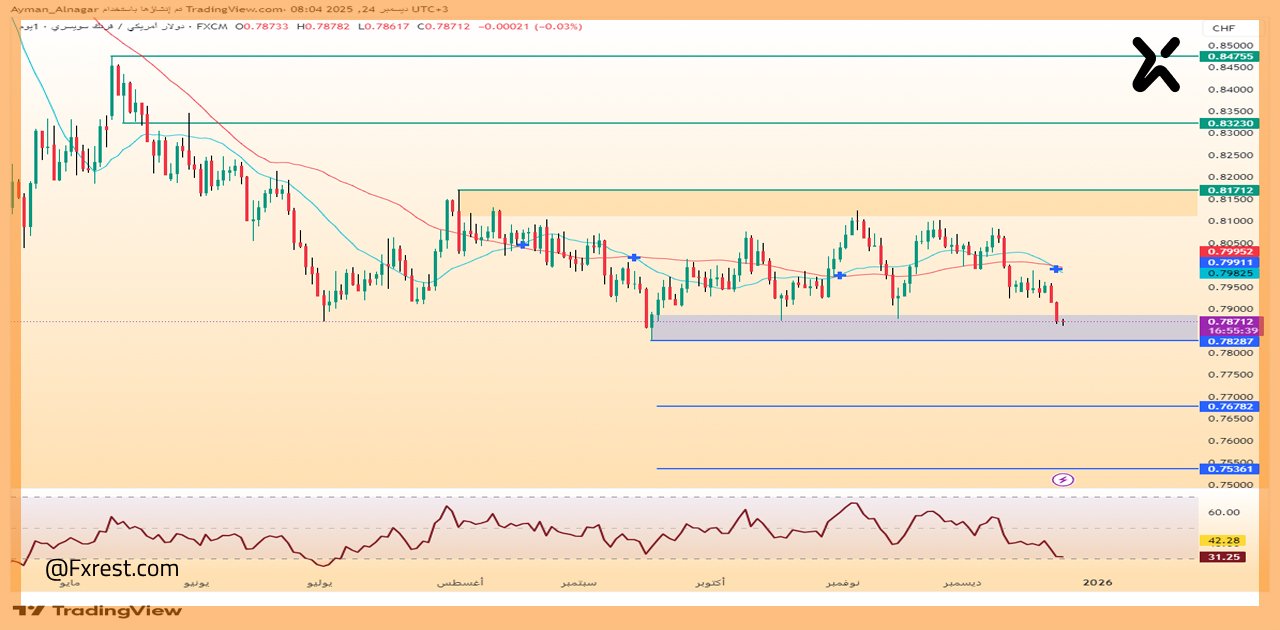
Task: Click the blue support label 0.78287
Action: 1231,341
